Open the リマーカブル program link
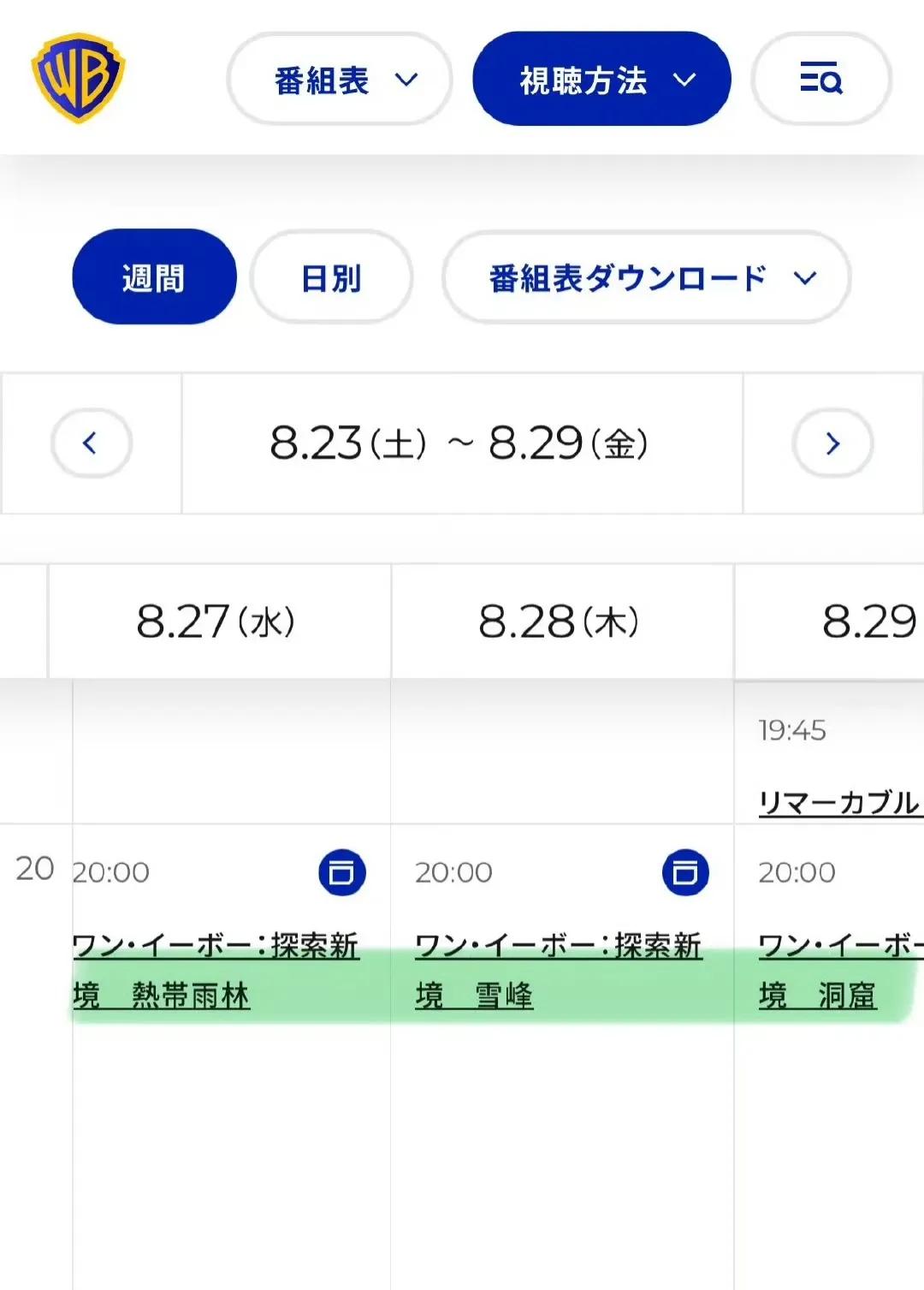The height and width of the screenshot is (1290, 924). [840, 802]
